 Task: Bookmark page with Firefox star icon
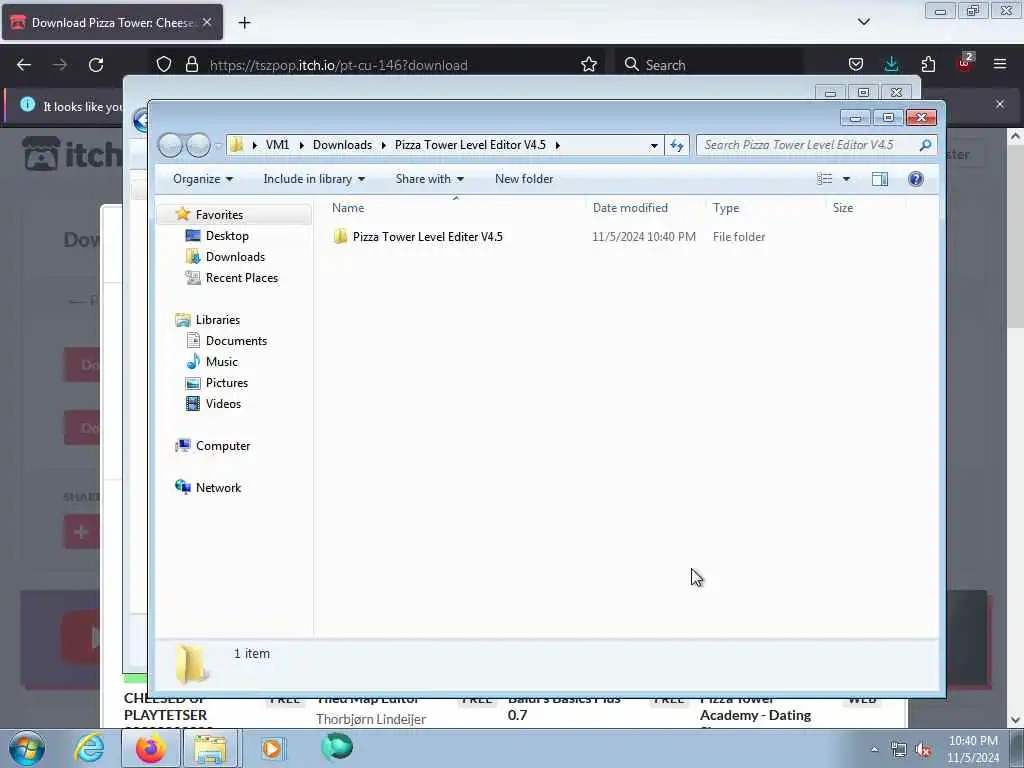click(x=588, y=65)
